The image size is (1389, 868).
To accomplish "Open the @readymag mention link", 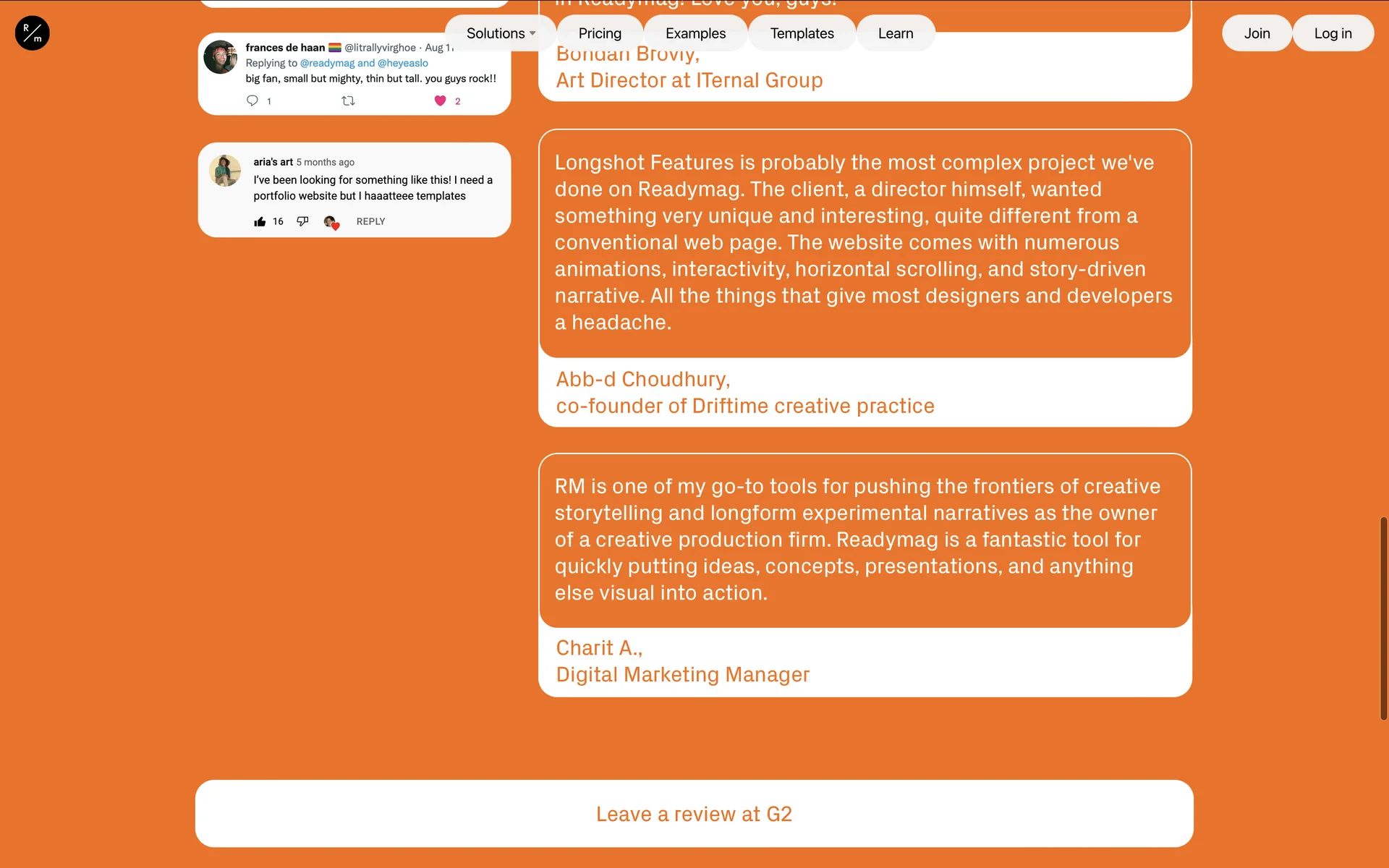I will pyautogui.click(x=327, y=63).
